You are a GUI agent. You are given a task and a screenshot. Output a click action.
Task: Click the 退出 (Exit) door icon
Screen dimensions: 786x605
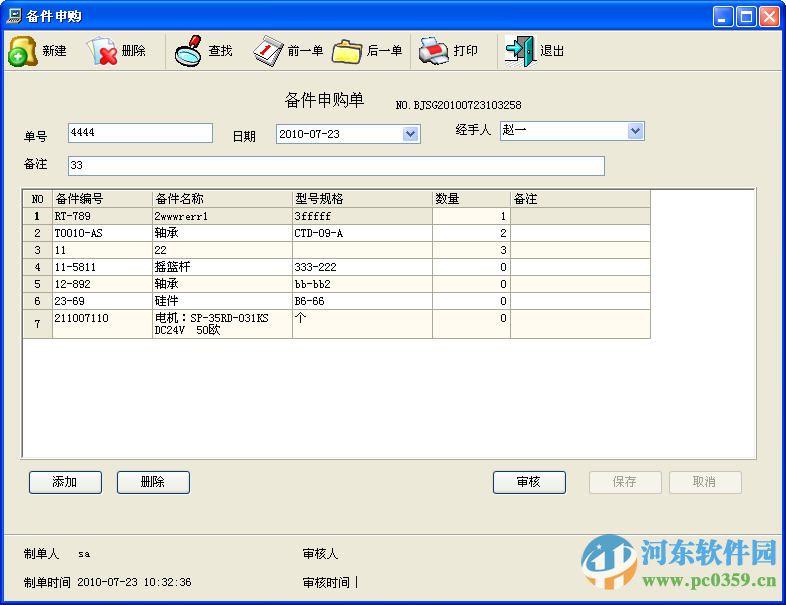point(520,51)
